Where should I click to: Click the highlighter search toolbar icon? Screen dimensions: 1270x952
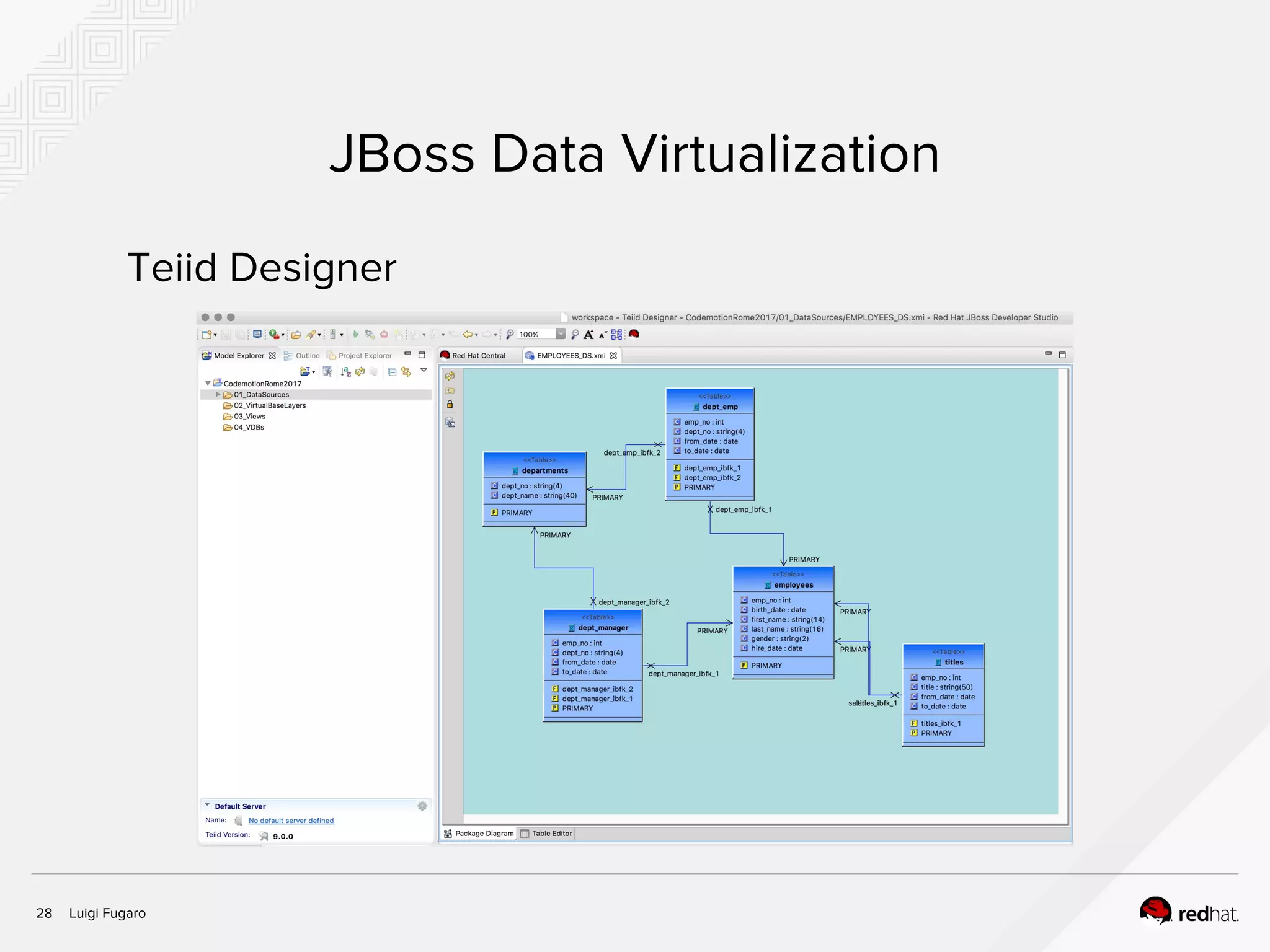tap(311, 335)
